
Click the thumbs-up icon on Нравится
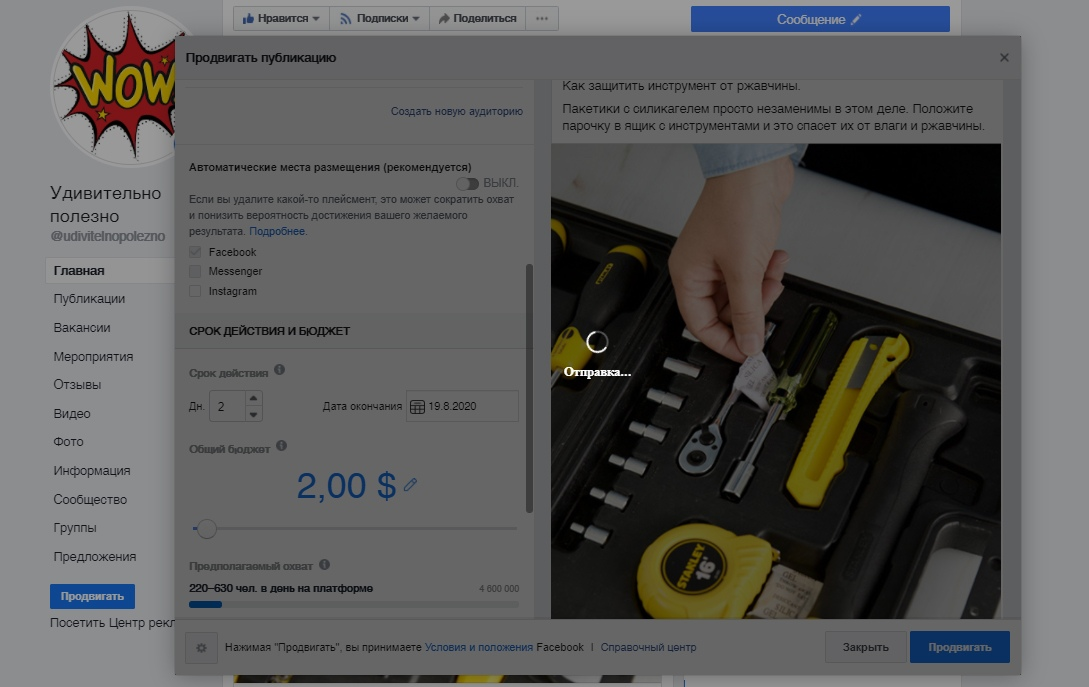click(x=248, y=19)
